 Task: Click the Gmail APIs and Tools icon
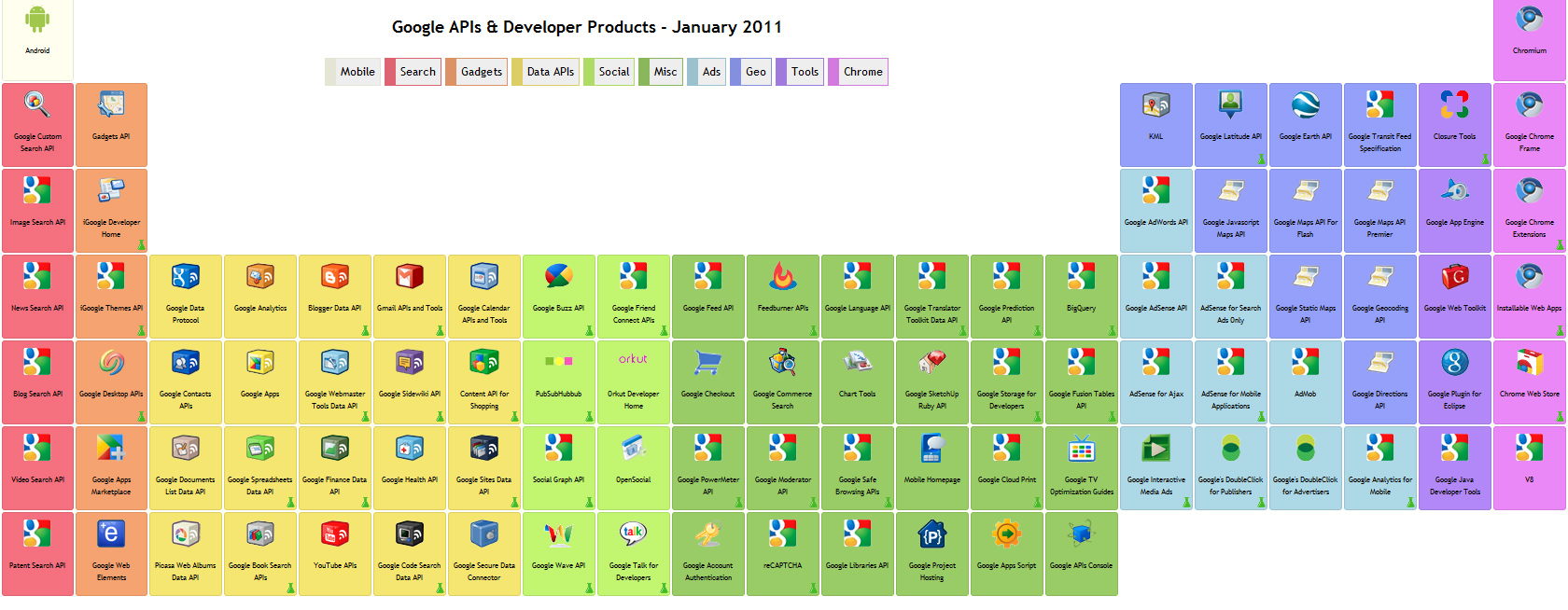tap(409, 276)
